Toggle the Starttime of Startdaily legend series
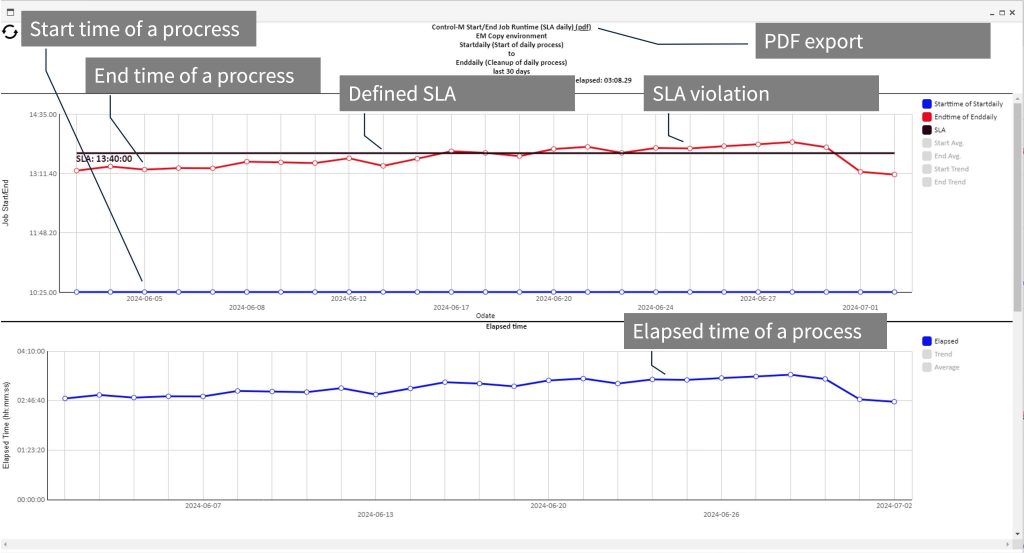The width and height of the screenshot is (1024, 553). [961, 104]
